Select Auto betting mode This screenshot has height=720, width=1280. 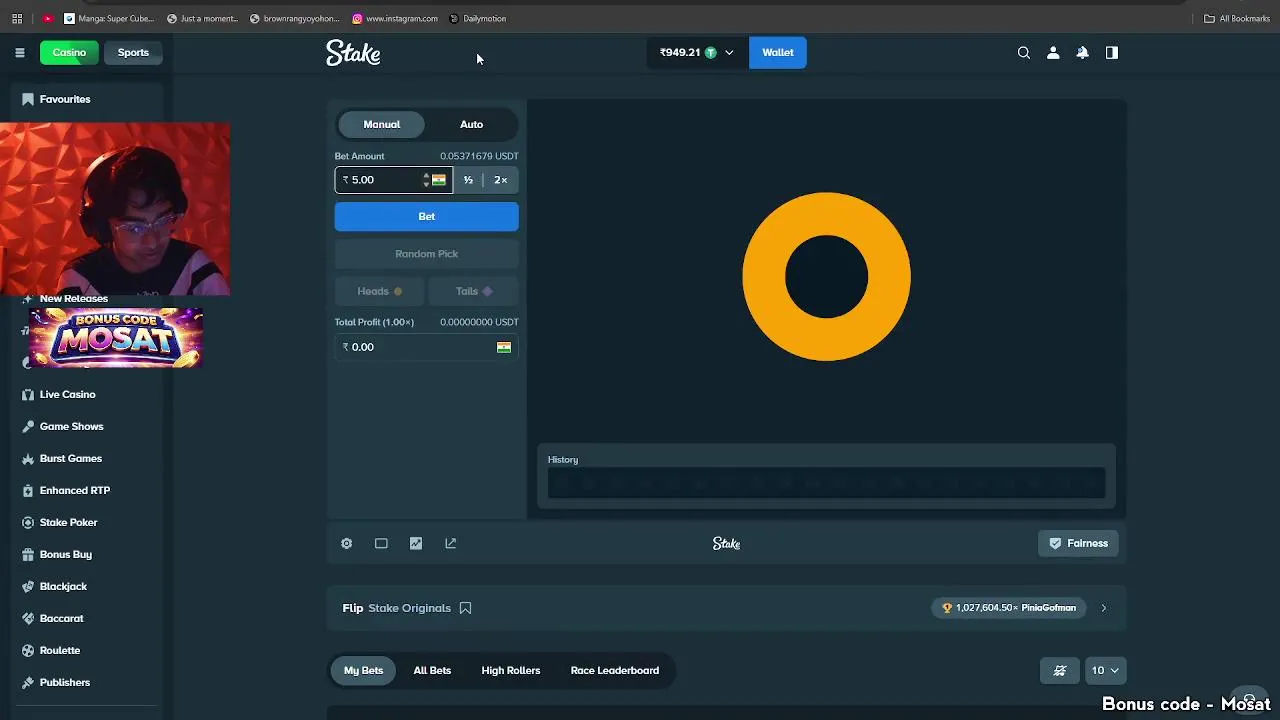[471, 124]
